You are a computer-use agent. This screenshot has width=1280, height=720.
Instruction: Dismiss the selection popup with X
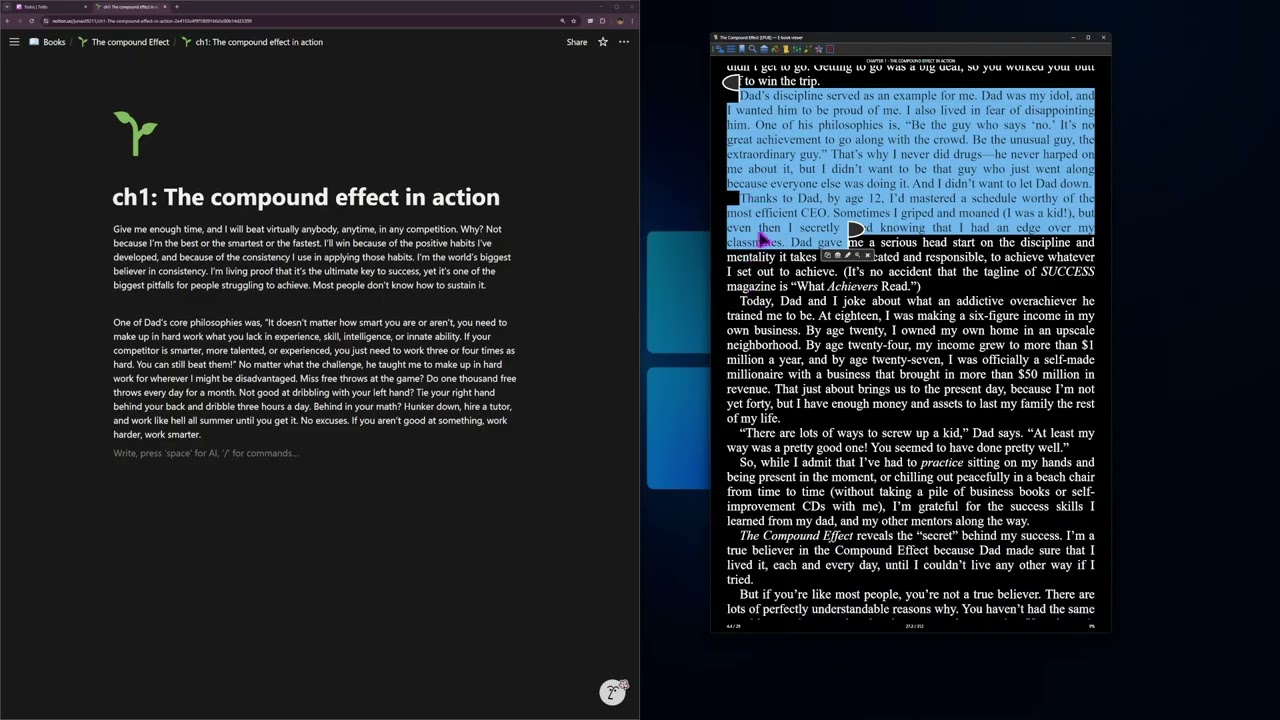(868, 255)
